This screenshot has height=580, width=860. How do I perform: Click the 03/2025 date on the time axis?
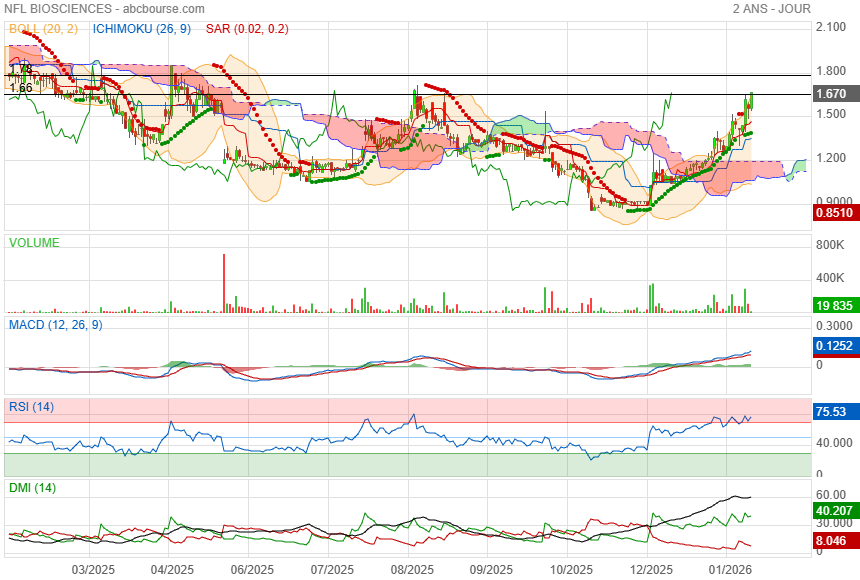coord(91,570)
